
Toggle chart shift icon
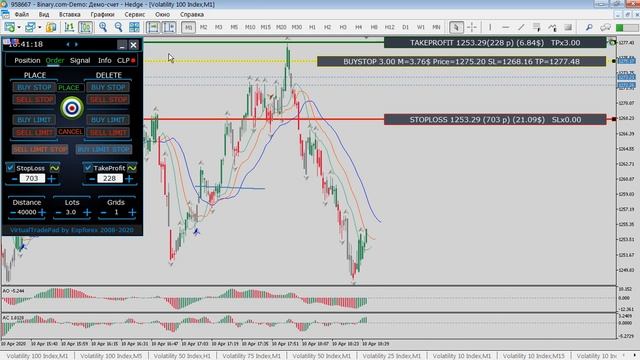[x=169, y=27]
